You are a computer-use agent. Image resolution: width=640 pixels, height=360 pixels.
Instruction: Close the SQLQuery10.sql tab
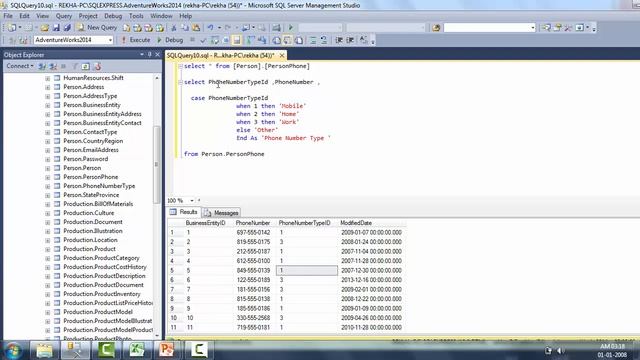[282, 55]
